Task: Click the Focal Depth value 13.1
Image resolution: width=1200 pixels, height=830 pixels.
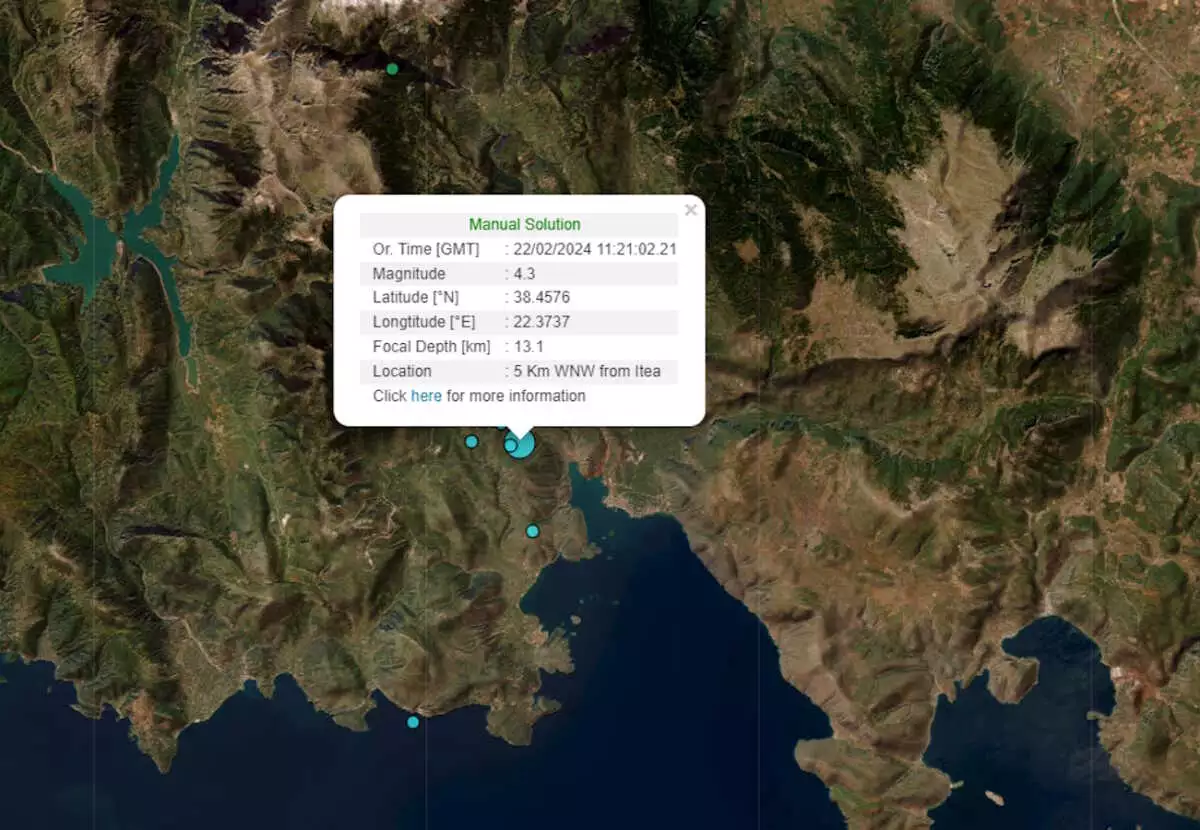Action: coord(529,347)
